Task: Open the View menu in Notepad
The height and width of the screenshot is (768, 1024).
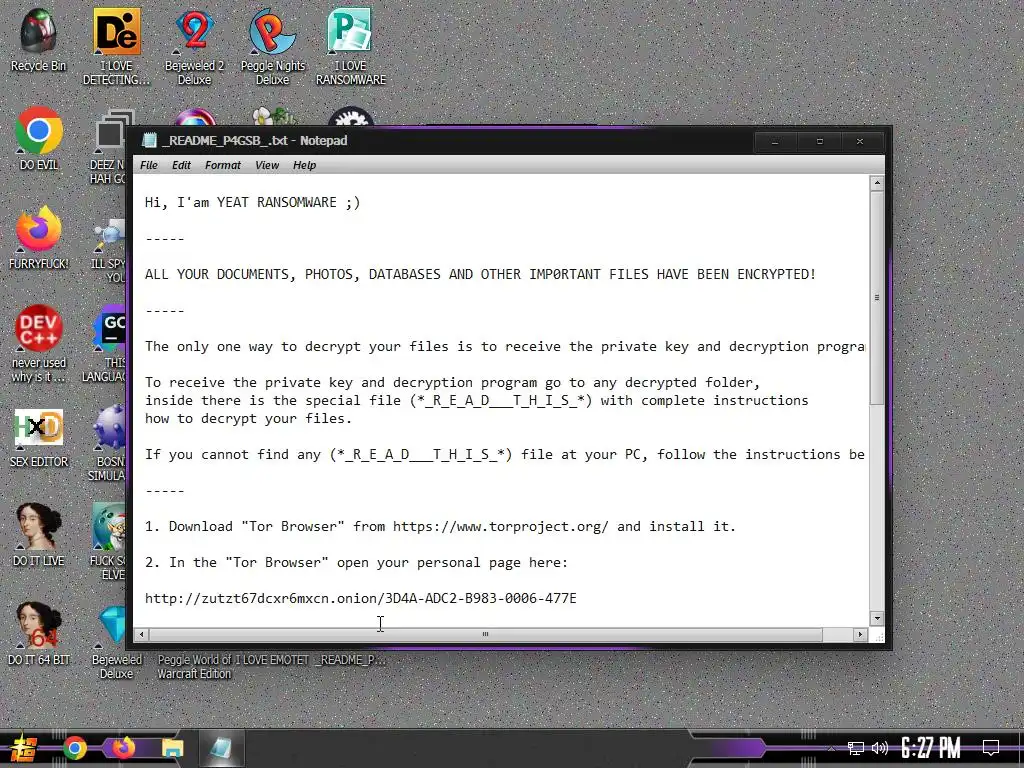Action: (x=266, y=165)
